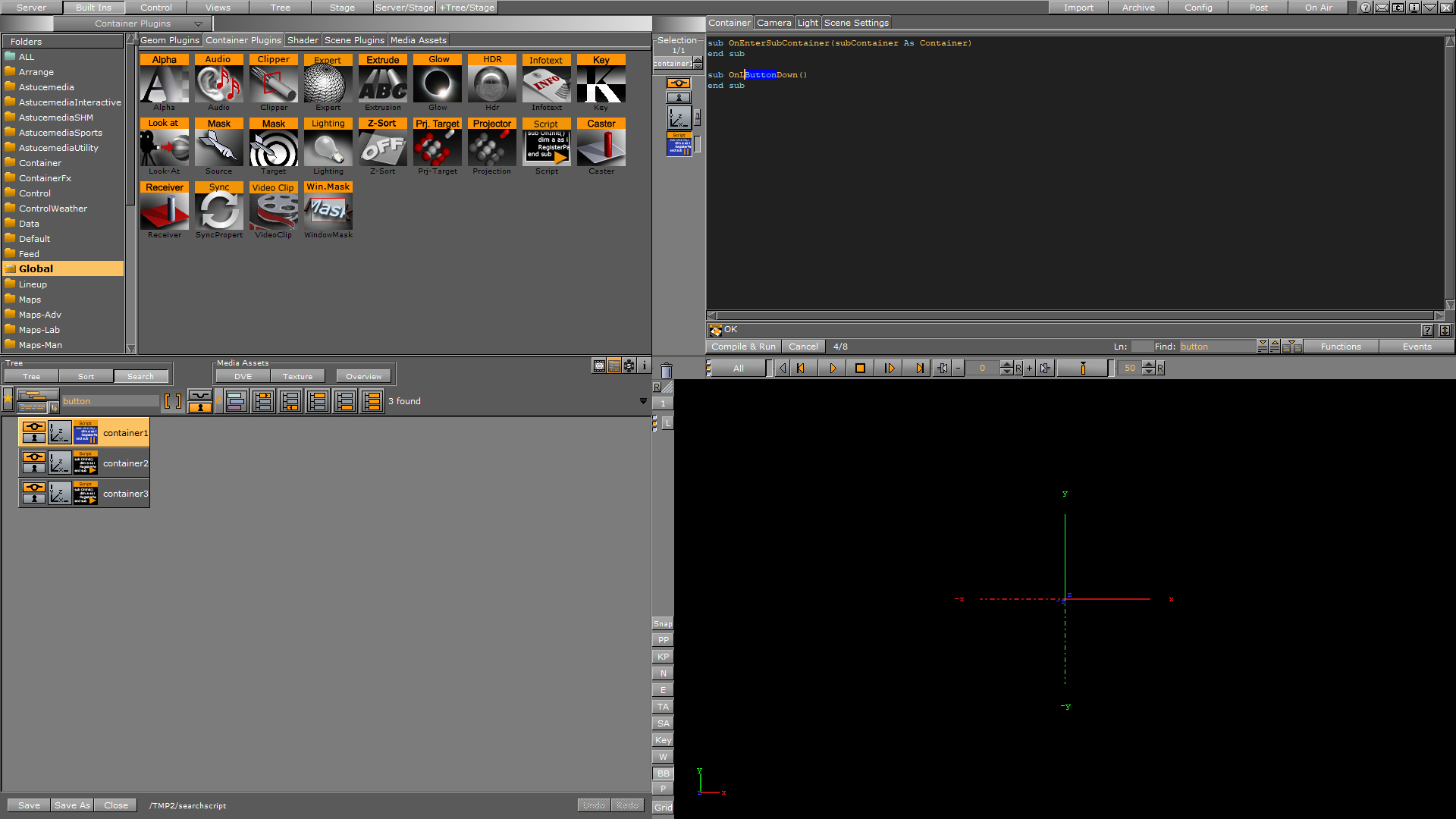The image size is (1456, 819).
Task: Select the Scene Plugins tab
Action: pos(354,40)
